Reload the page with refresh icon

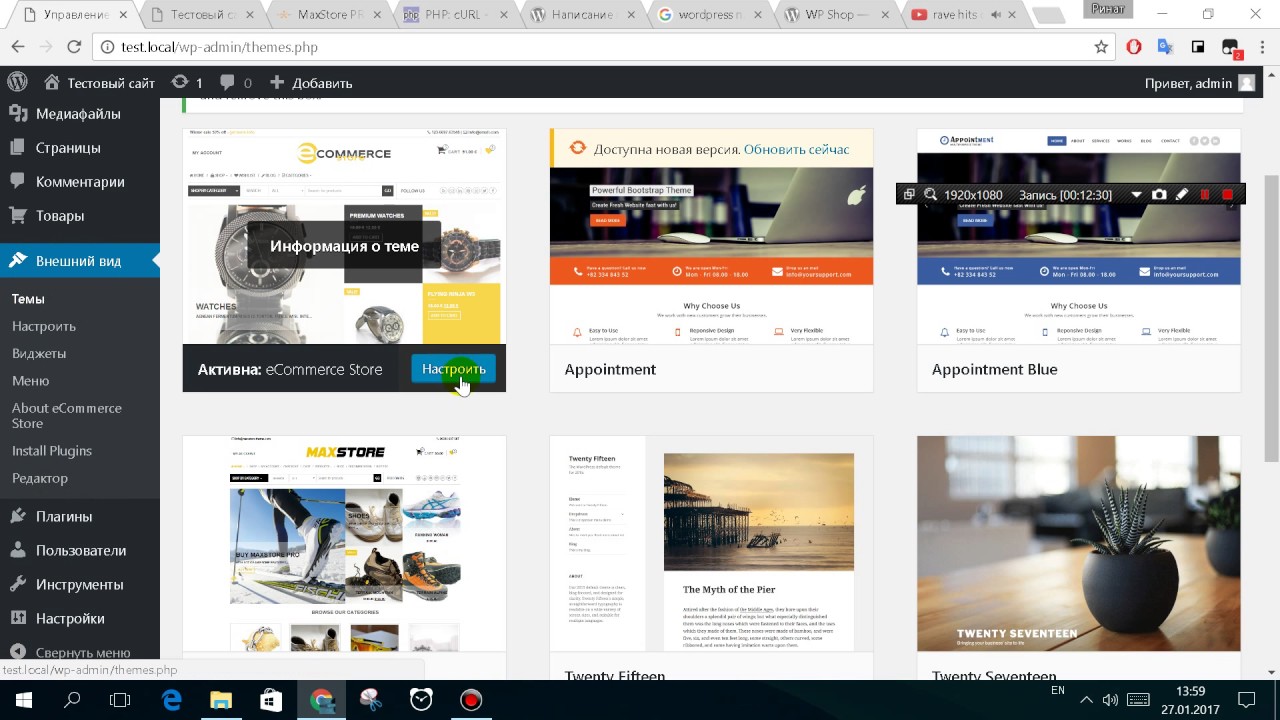74,47
